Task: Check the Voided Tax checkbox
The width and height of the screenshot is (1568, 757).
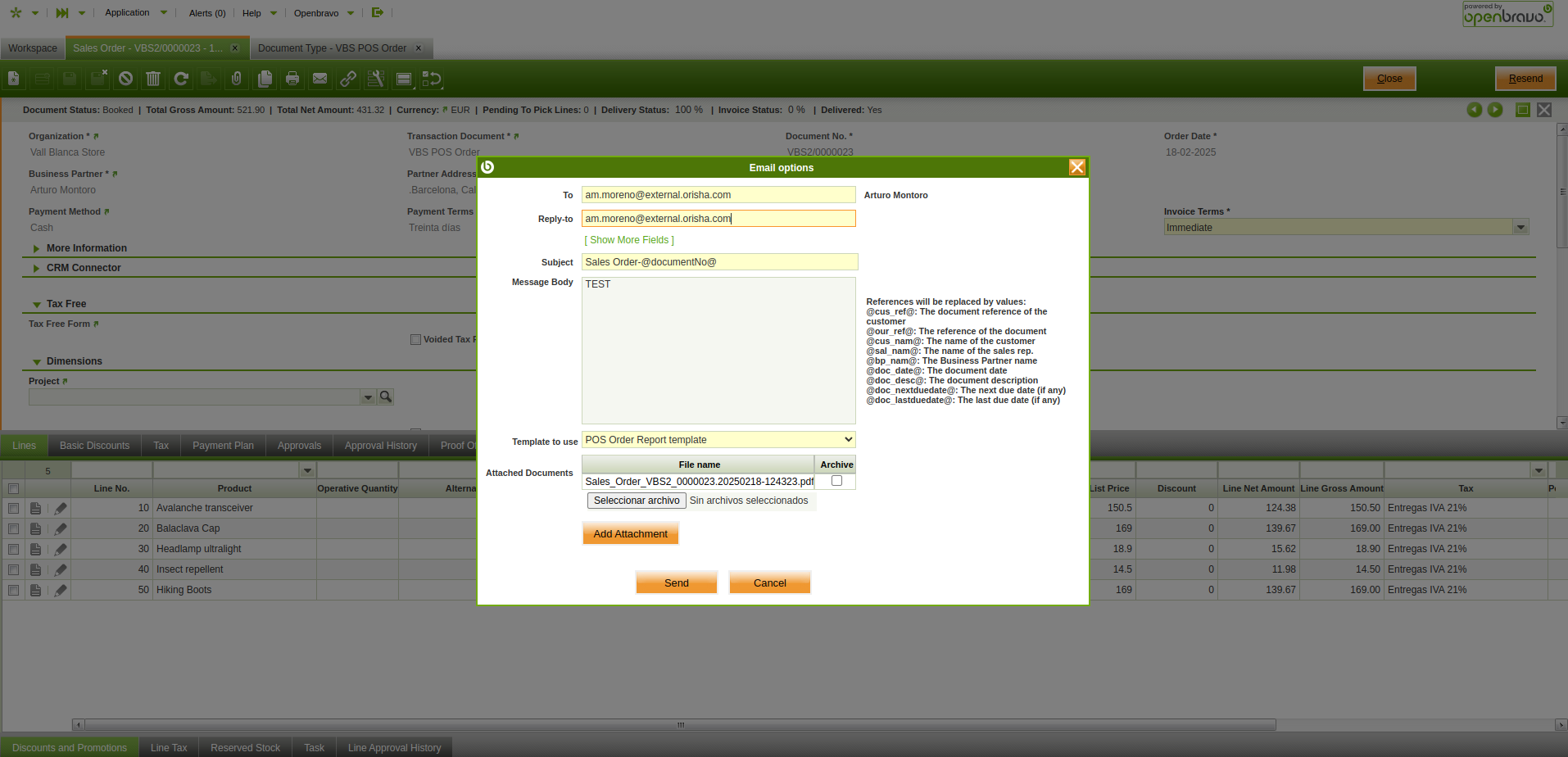Action: click(x=415, y=339)
